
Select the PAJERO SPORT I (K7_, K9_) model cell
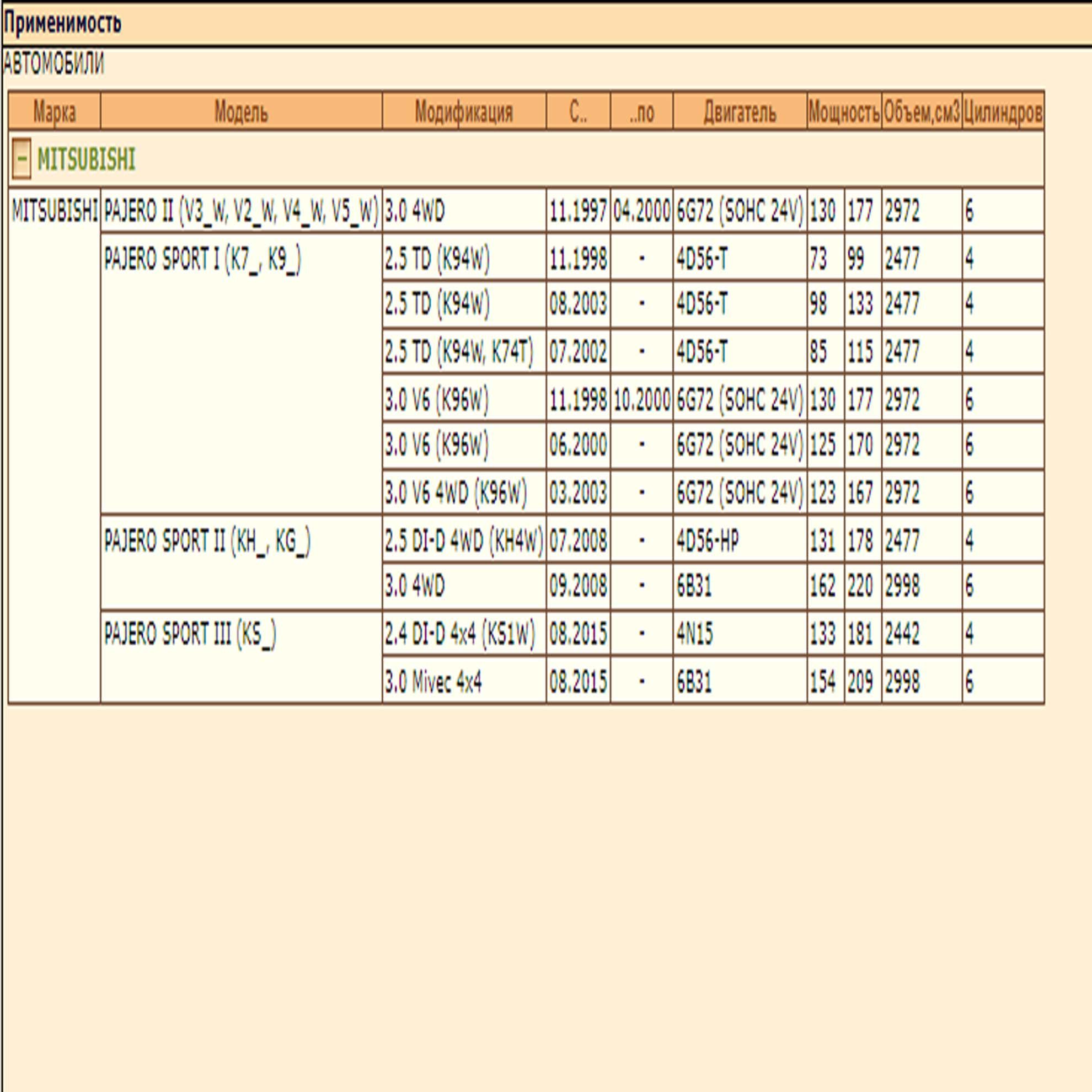point(242,373)
